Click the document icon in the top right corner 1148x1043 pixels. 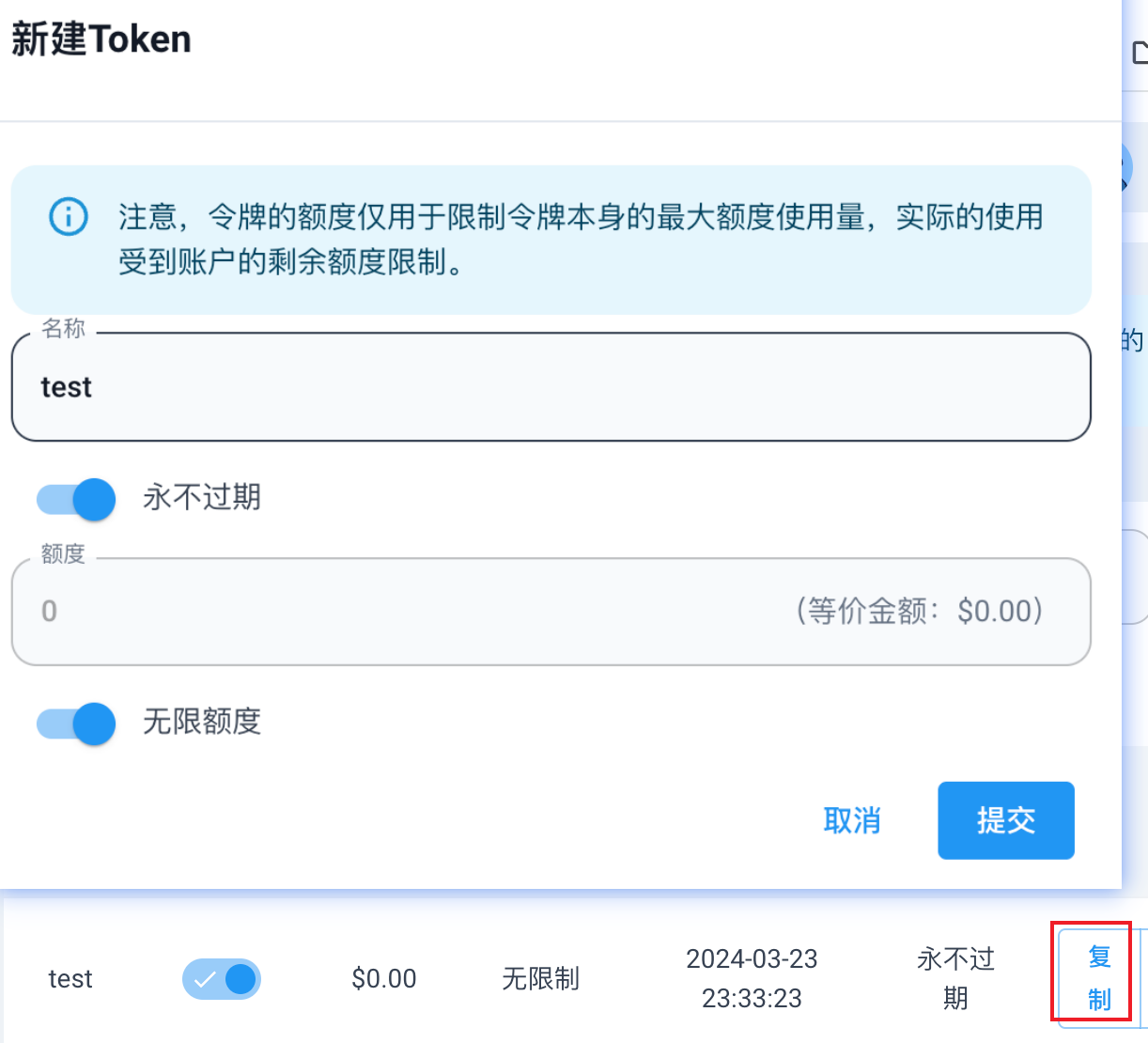pos(1139,54)
